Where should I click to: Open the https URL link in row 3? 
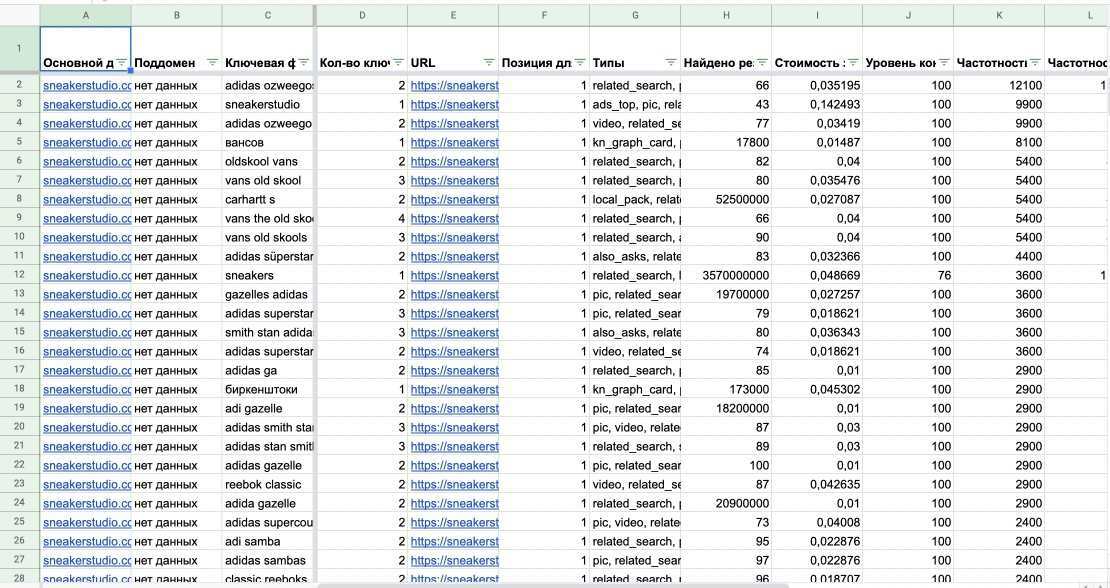click(x=454, y=105)
